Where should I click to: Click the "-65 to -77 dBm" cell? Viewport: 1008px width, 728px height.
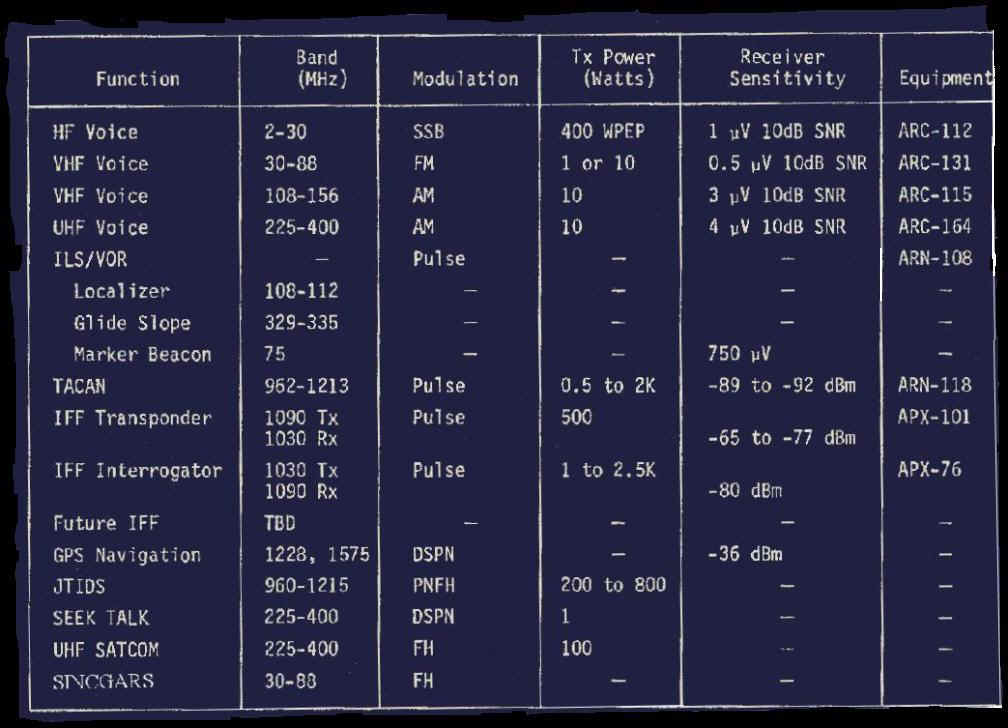point(782,438)
